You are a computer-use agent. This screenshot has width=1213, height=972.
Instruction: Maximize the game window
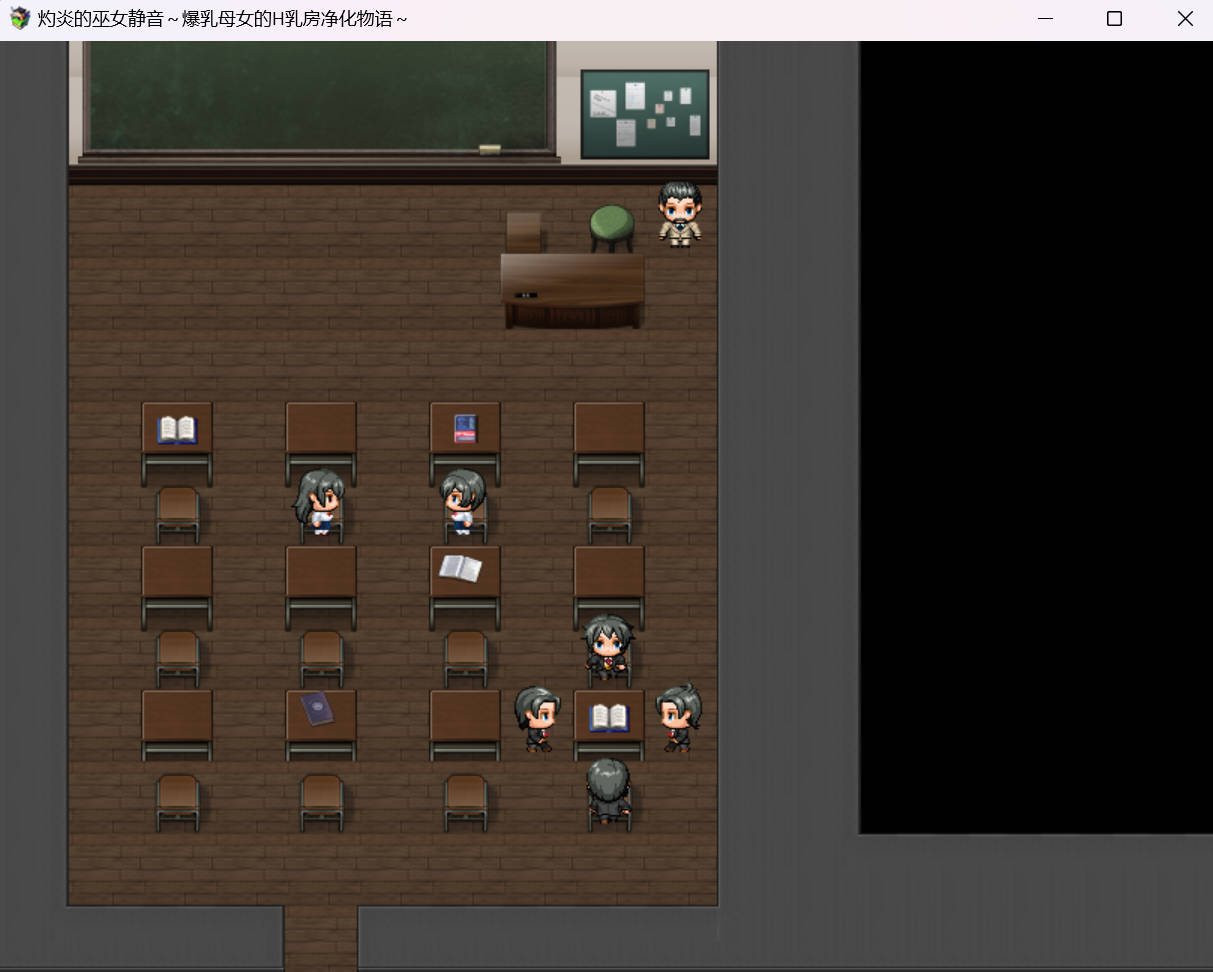pos(1114,19)
